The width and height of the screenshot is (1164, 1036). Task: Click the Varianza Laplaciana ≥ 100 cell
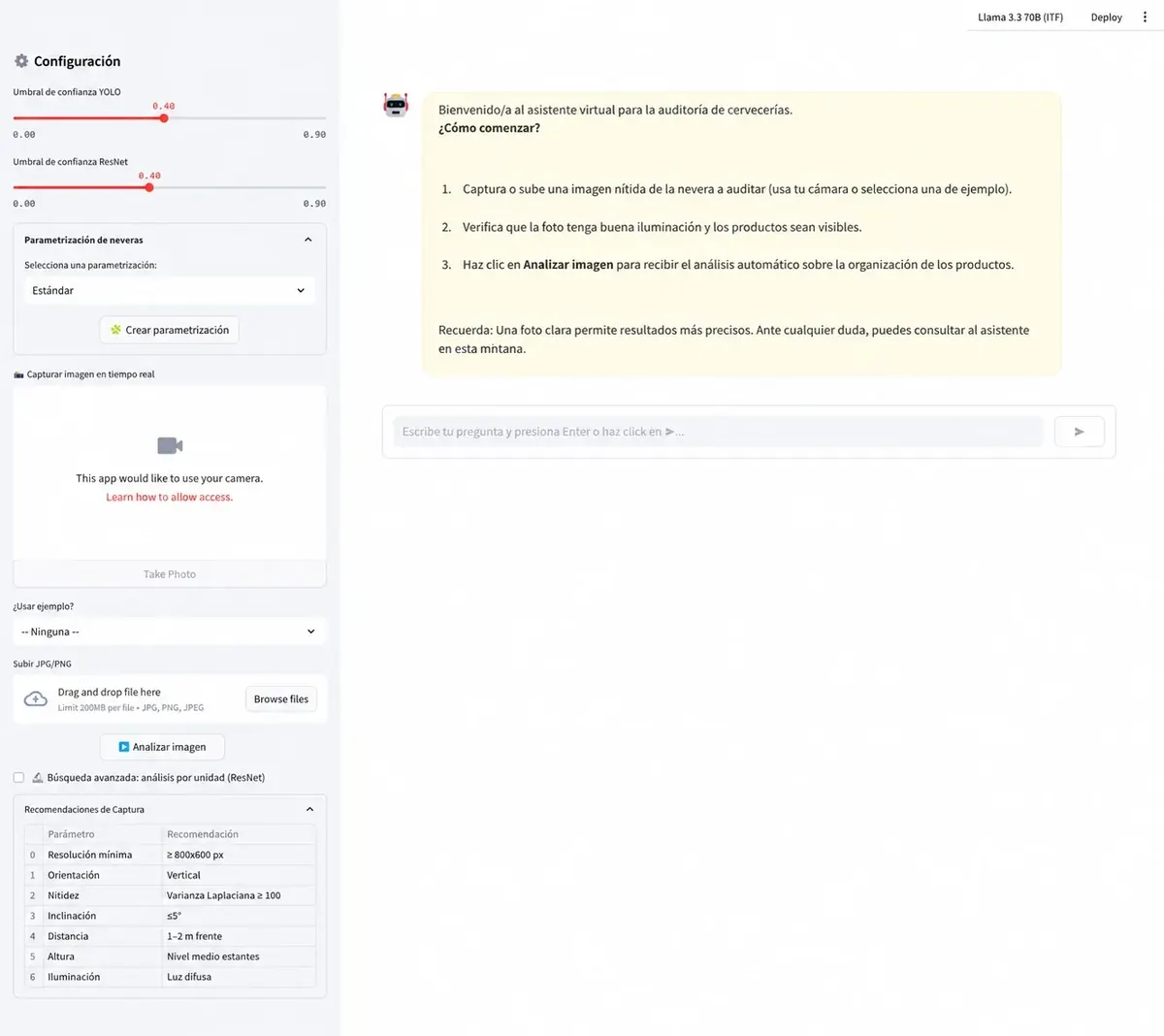(239, 895)
